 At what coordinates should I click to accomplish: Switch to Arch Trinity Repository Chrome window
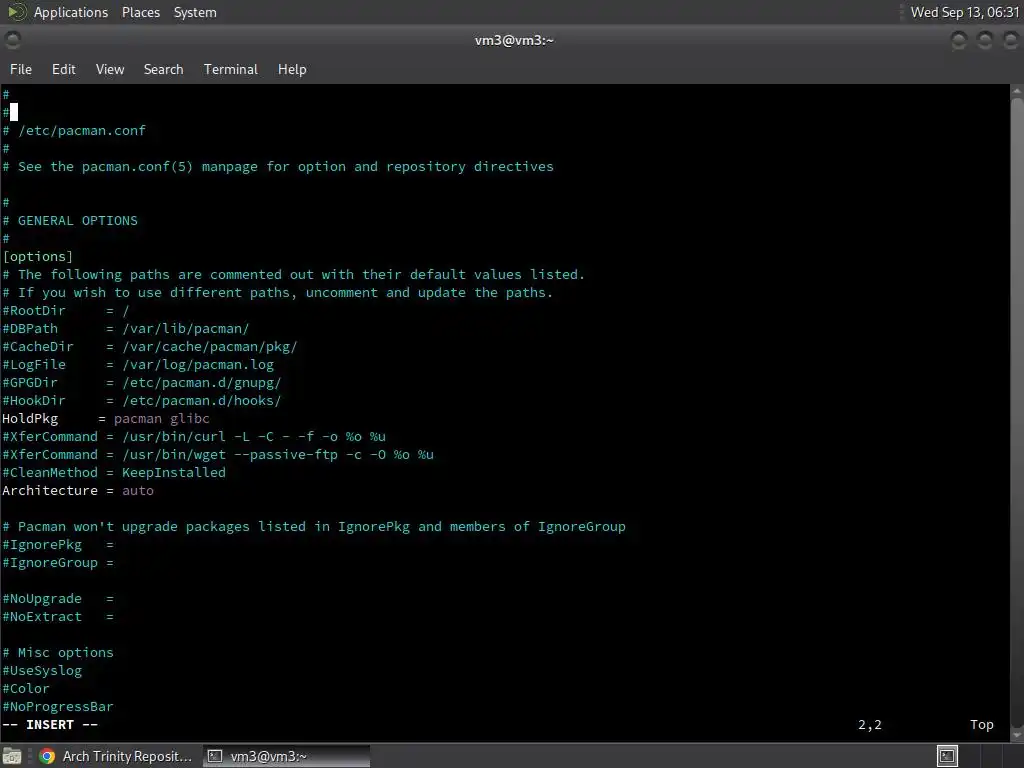pyautogui.click(x=116, y=756)
